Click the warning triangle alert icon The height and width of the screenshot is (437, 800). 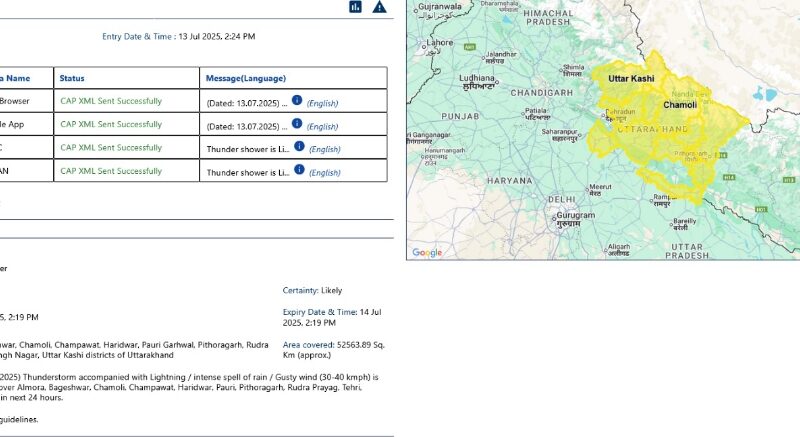click(380, 7)
